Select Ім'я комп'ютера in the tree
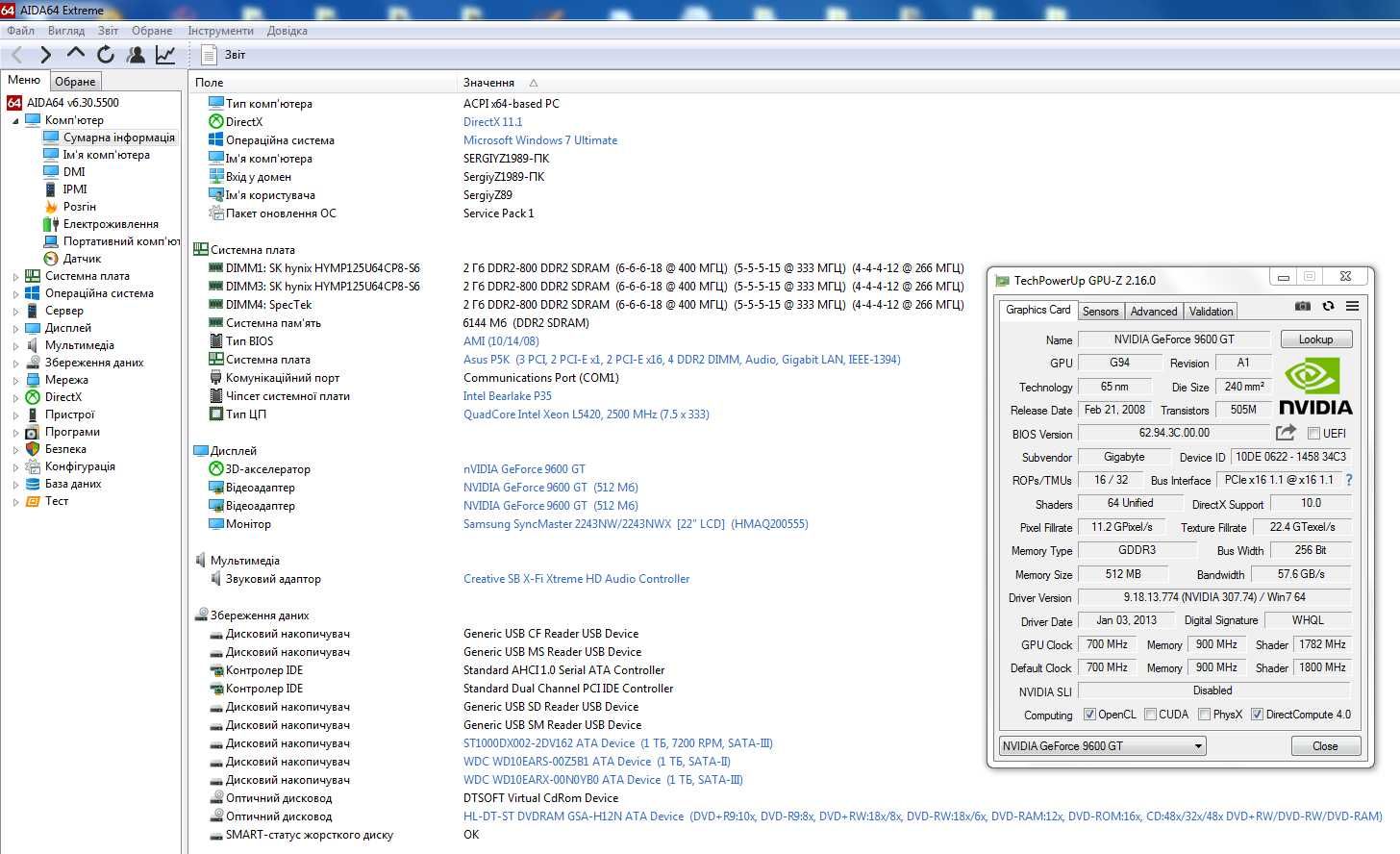This screenshot has width=1400, height=854. 106,155
